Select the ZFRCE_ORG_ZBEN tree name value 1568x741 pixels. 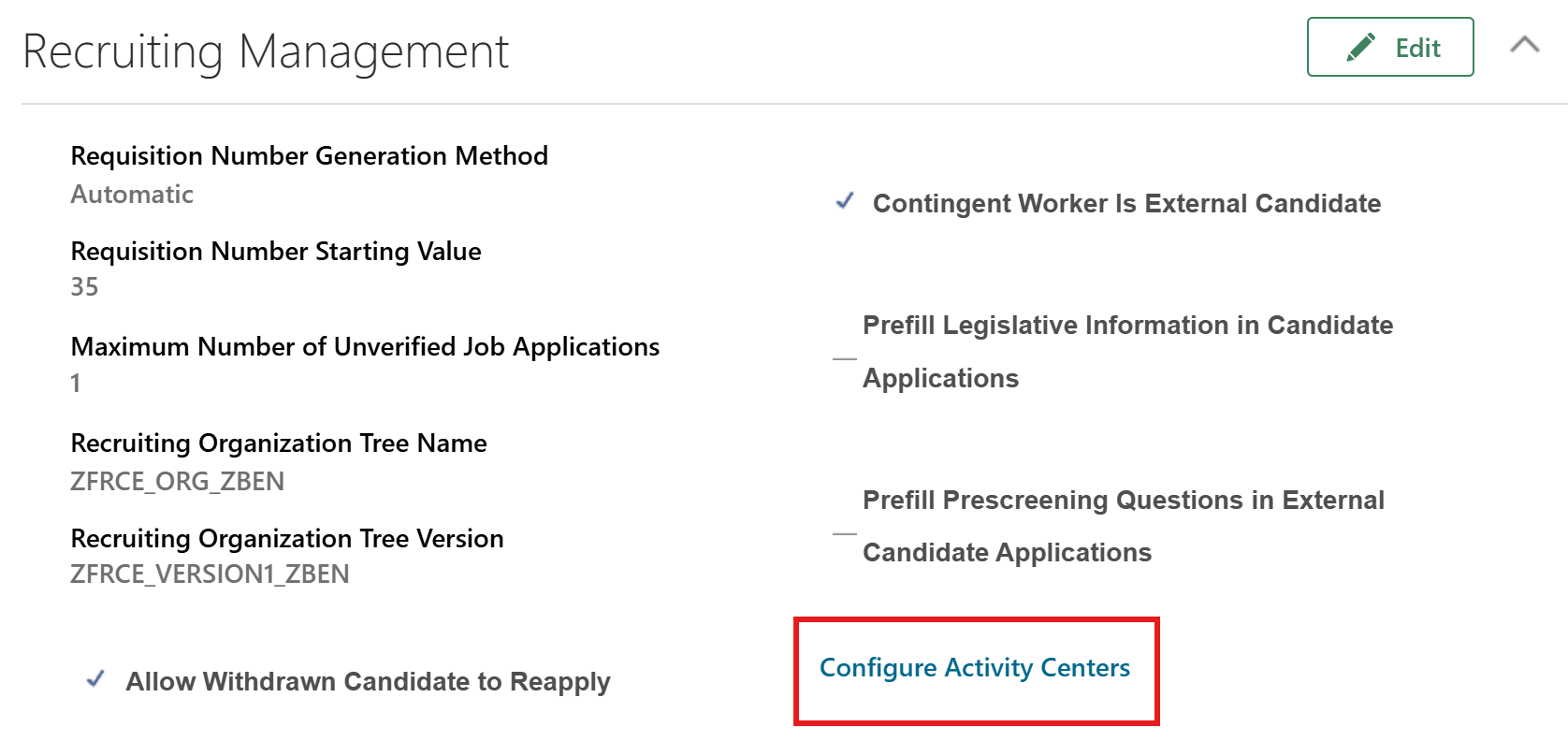coord(178,480)
